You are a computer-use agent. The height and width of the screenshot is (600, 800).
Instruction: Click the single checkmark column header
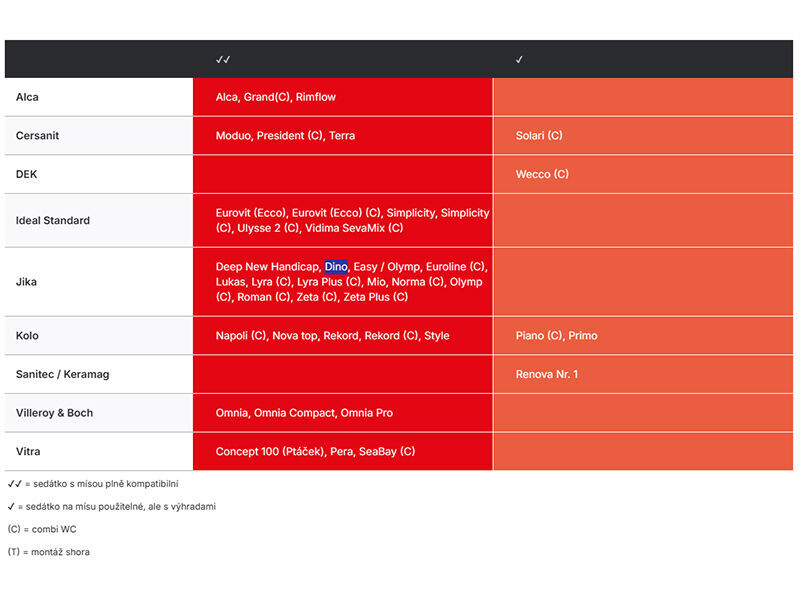pyautogui.click(x=519, y=60)
